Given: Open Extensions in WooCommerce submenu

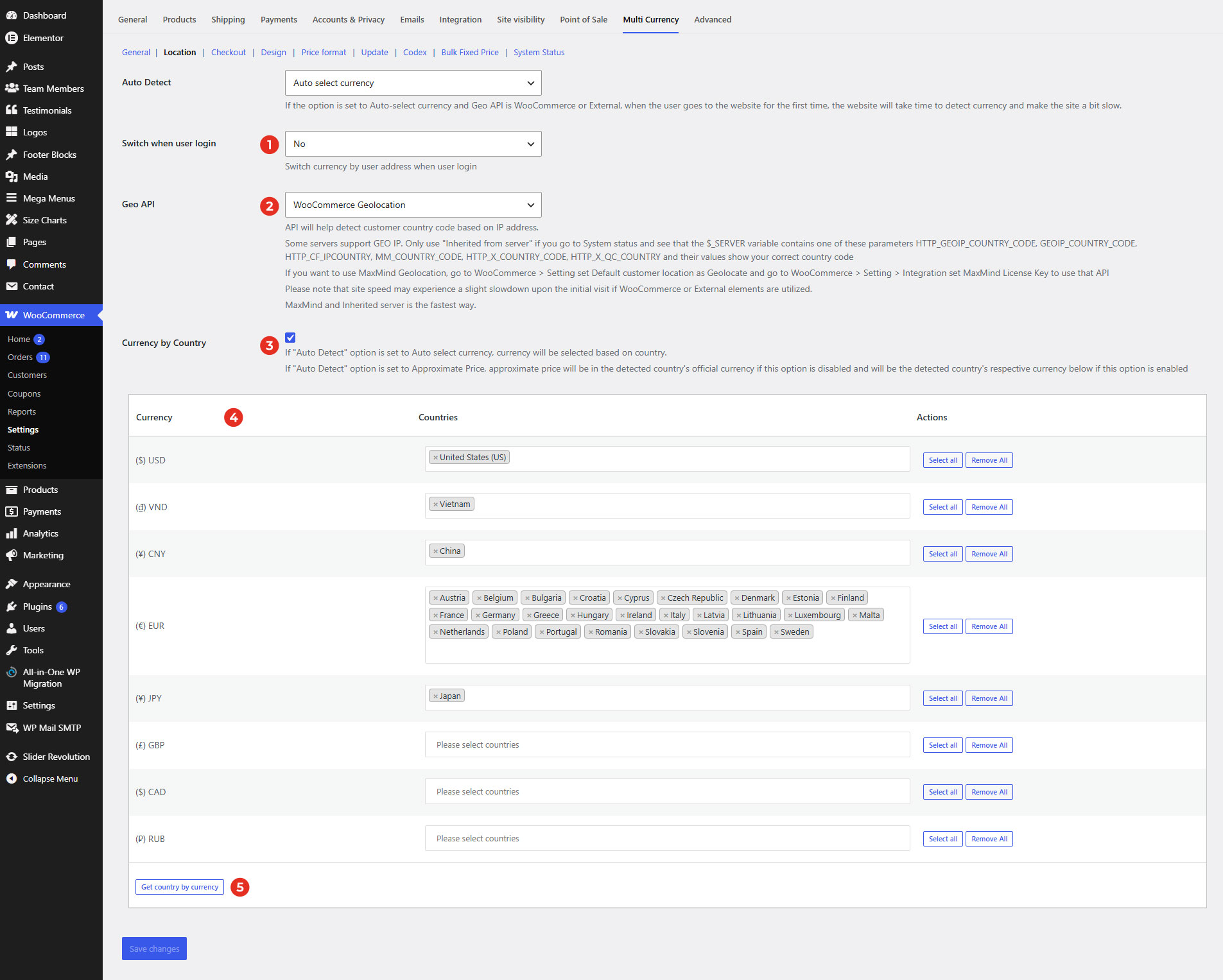Looking at the screenshot, I should [27, 466].
